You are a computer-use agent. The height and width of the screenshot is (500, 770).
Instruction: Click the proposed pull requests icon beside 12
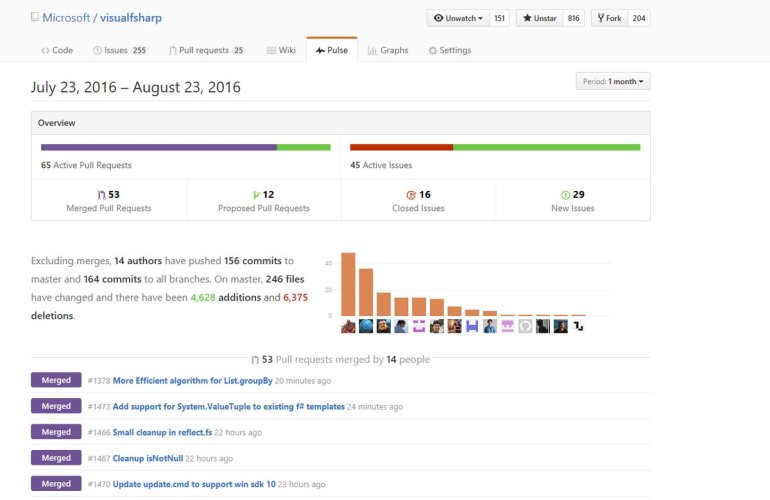(256, 194)
